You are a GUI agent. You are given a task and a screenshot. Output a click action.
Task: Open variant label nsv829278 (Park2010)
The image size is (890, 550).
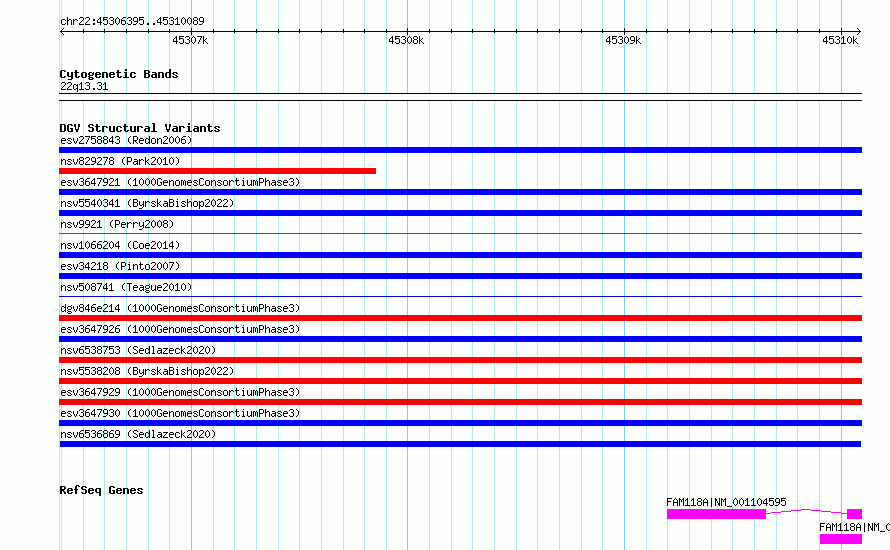(120, 161)
